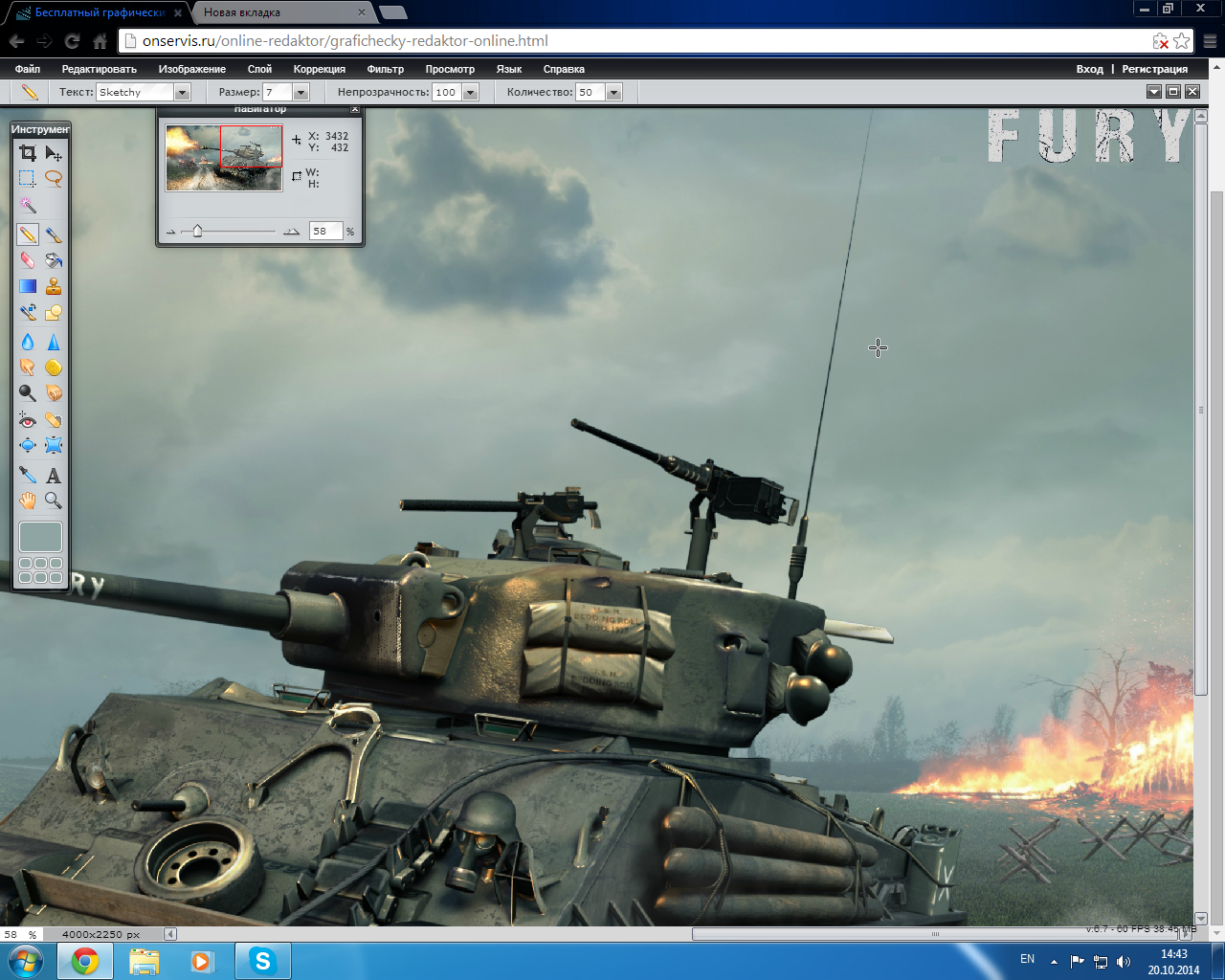The width and height of the screenshot is (1225, 980).
Task: Open the Редактировать menu
Action: 100,69
